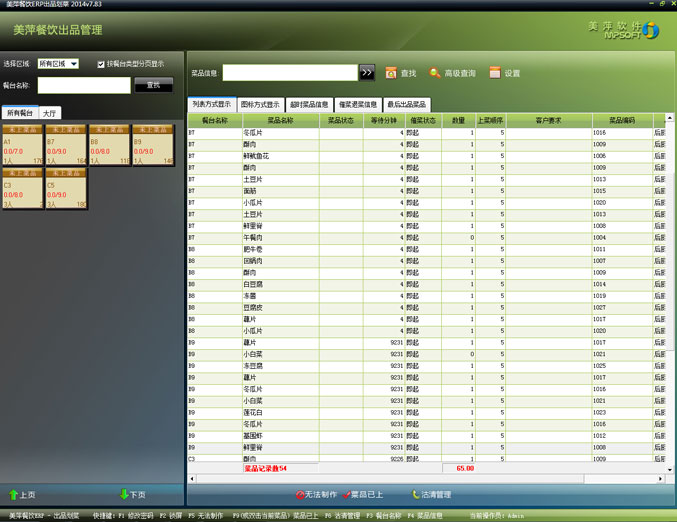Toggle 按餐台类型分页显示 checkbox
Image resolution: width=677 pixels, height=522 pixels.
(x=101, y=64)
